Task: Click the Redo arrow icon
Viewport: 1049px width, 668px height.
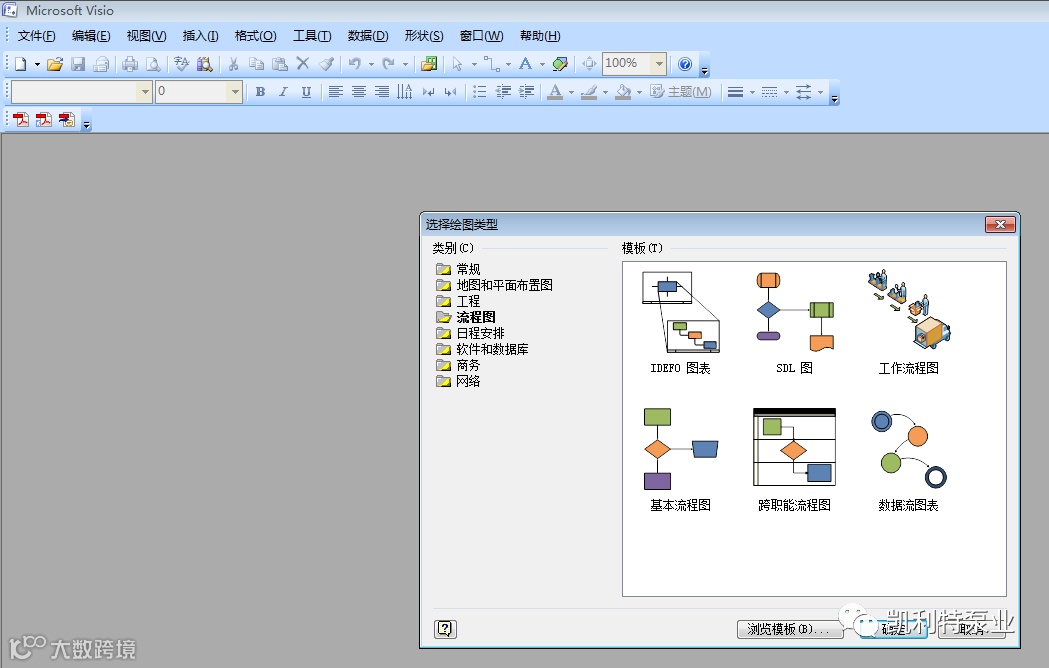Action: 389,64
